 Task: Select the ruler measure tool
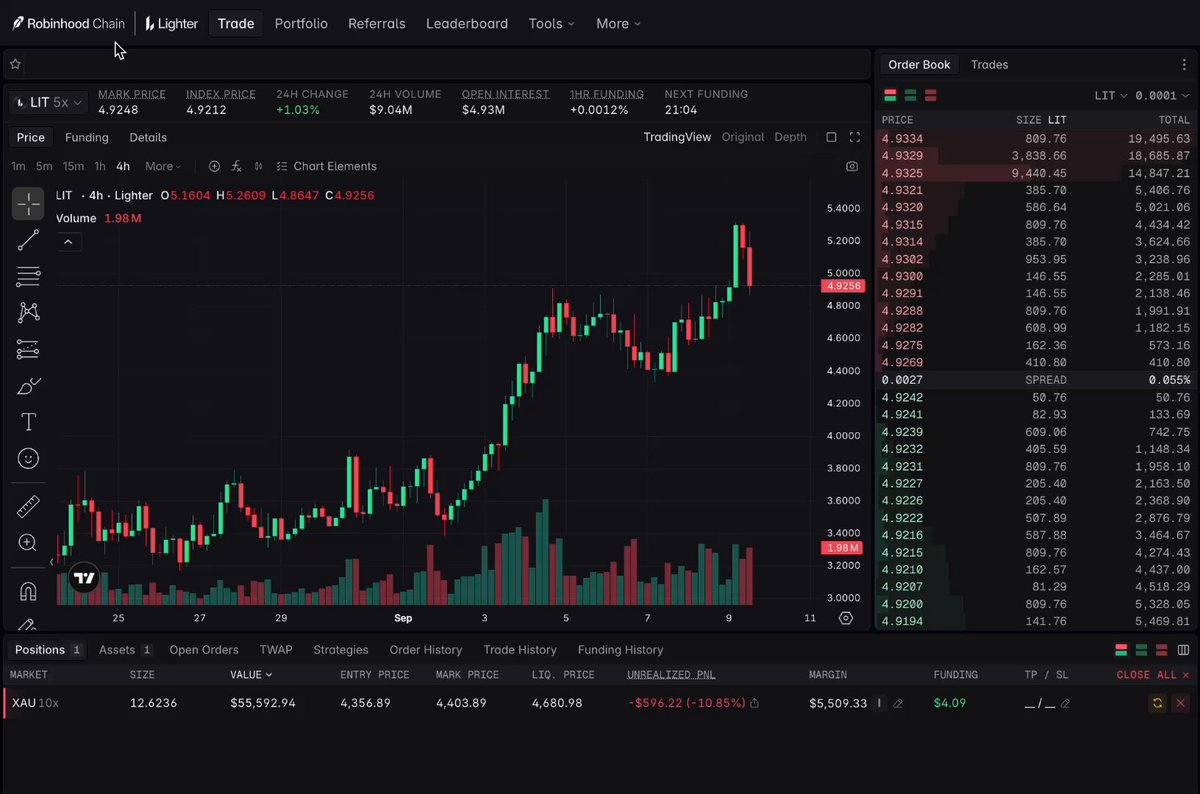tap(28, 506)
